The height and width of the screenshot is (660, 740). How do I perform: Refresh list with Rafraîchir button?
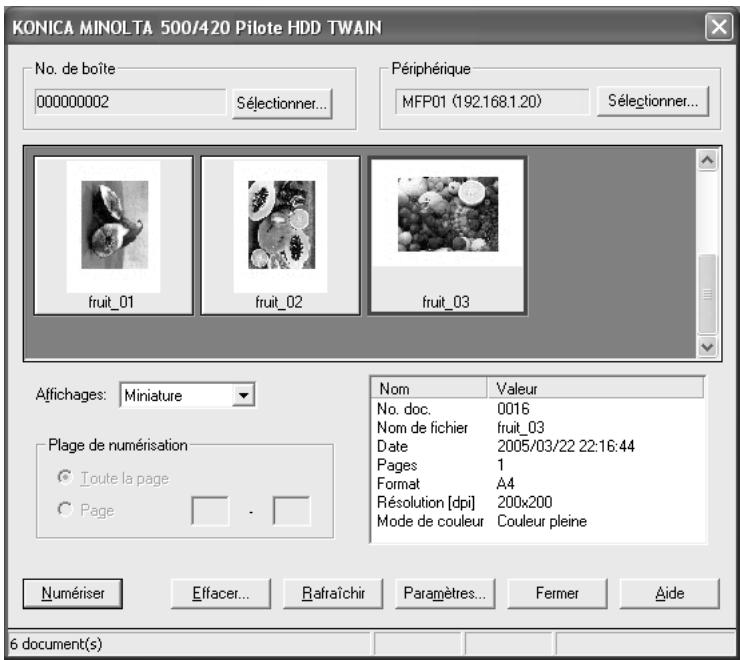(333, 593)
